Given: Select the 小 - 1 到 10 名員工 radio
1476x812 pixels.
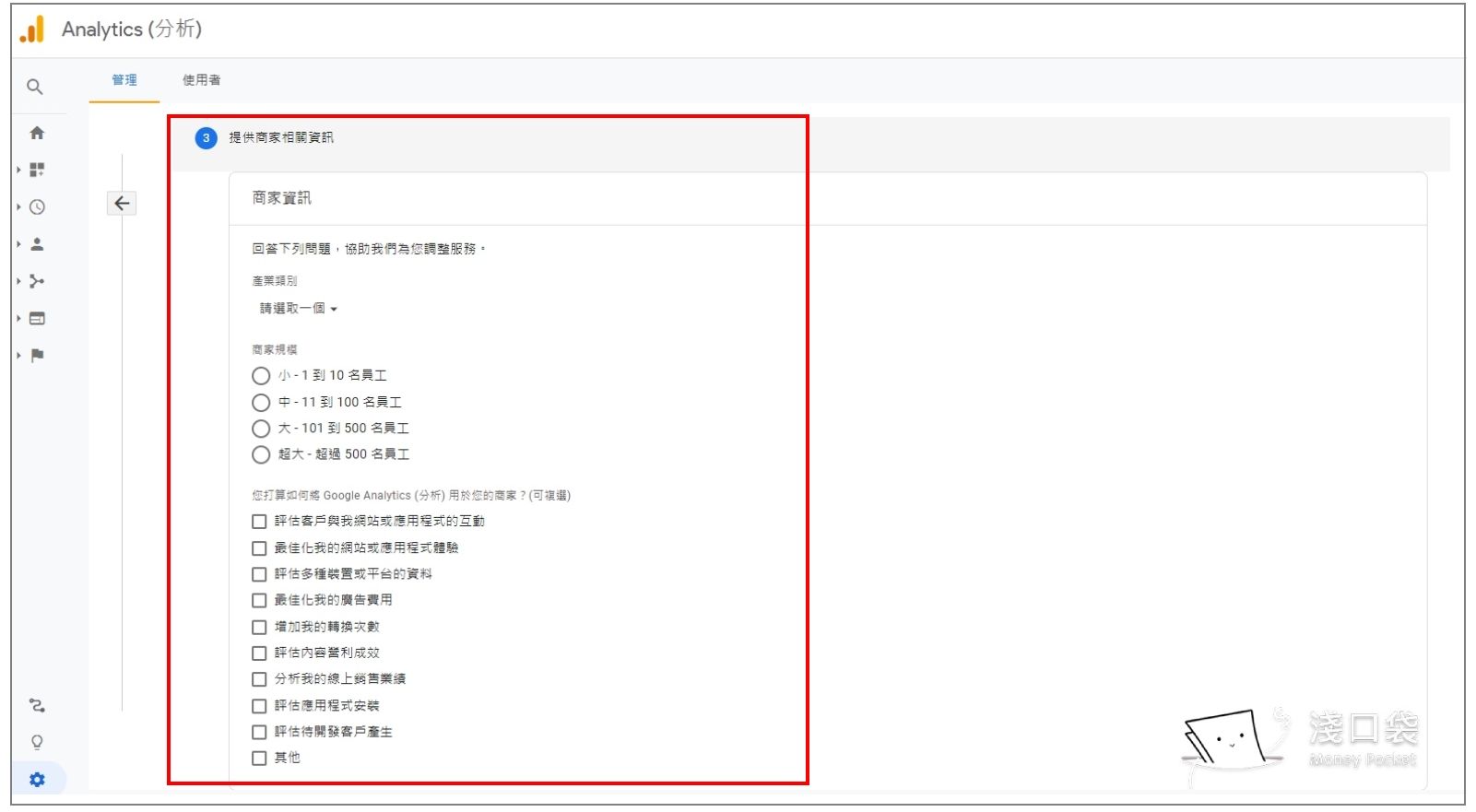Looking at the screenshot, I should pos(261,376).
